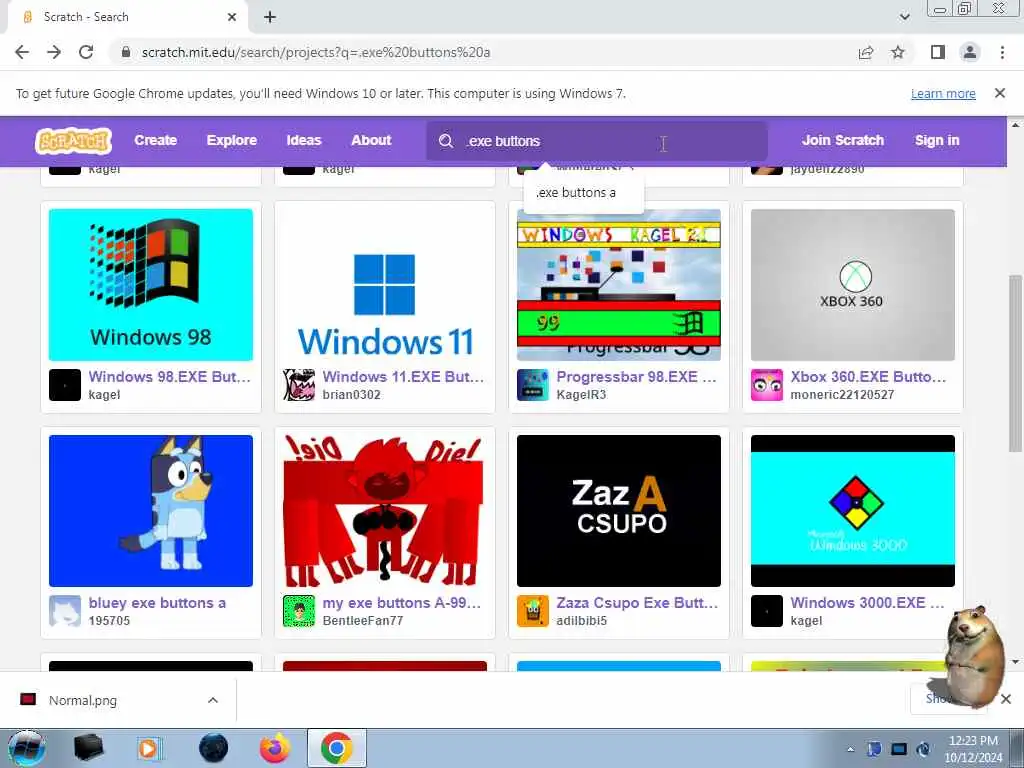Open the red Die! project thumbnail
This screenshot has height=768, width=1024.
385,511
